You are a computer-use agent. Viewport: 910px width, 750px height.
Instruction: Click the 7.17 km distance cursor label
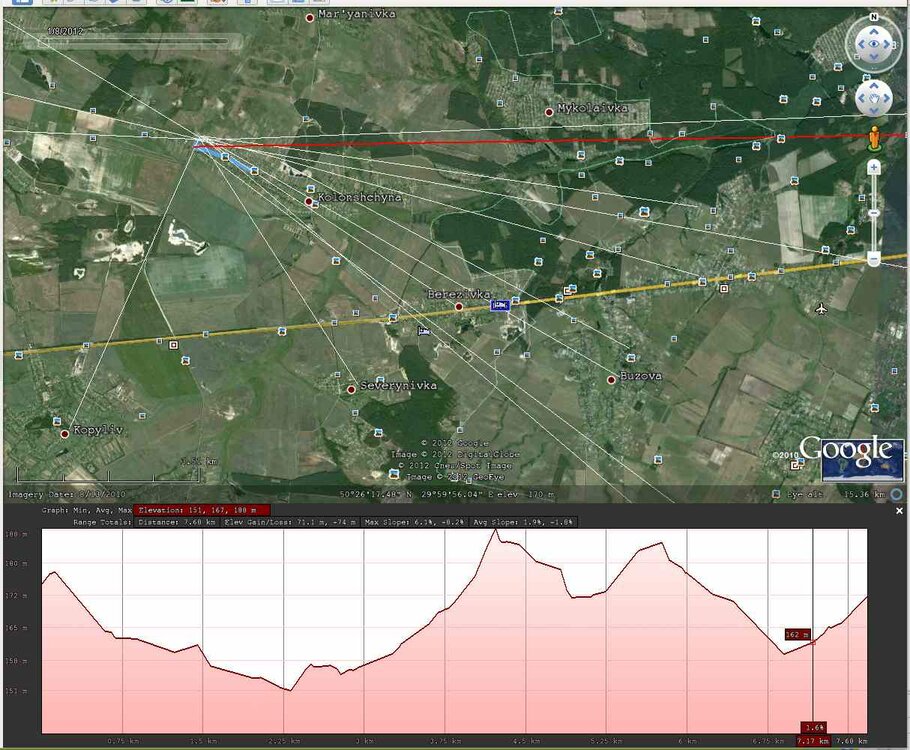[813, 741]
